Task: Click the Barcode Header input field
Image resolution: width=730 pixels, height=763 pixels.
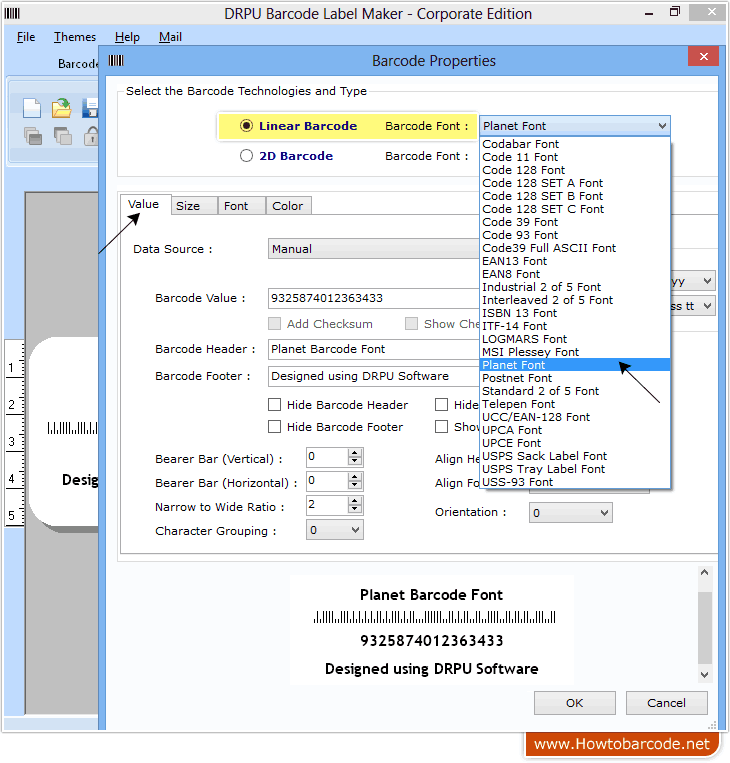Action: [x=373, y=349]
